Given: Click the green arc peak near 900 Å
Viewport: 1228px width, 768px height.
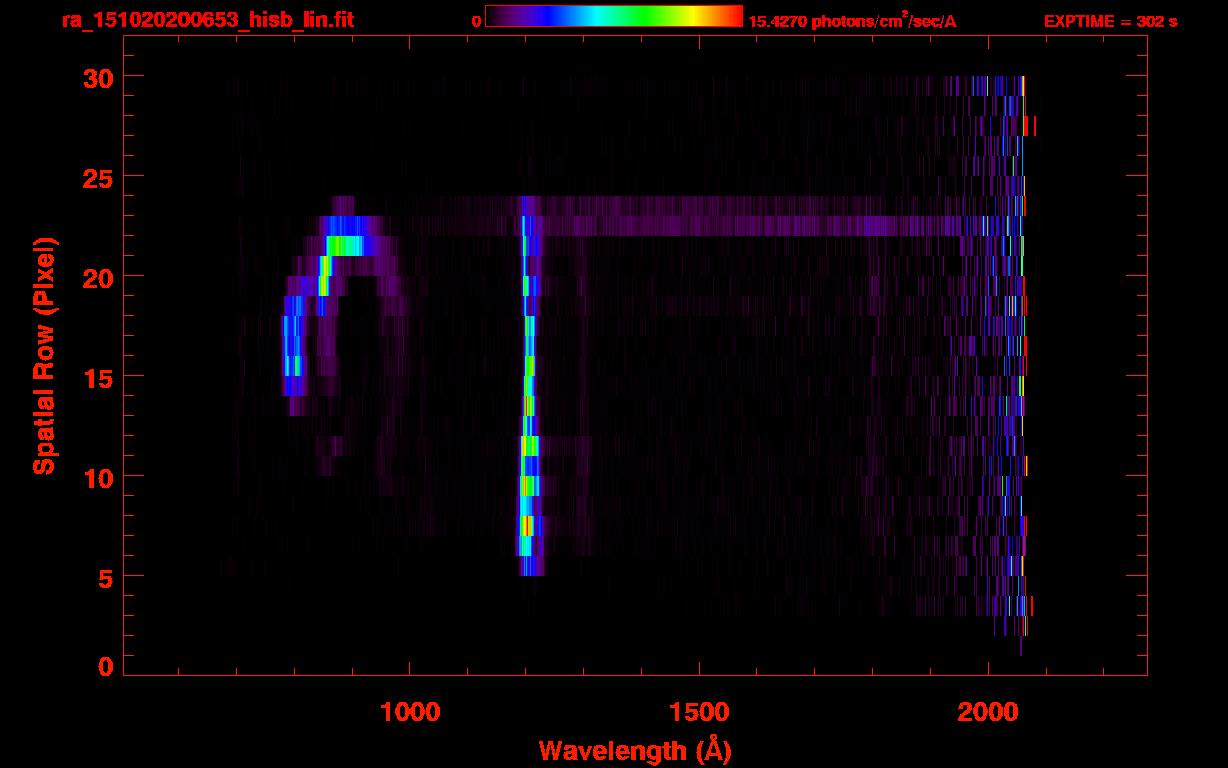Looking at the screenshot, I should (x=349, y=245).
